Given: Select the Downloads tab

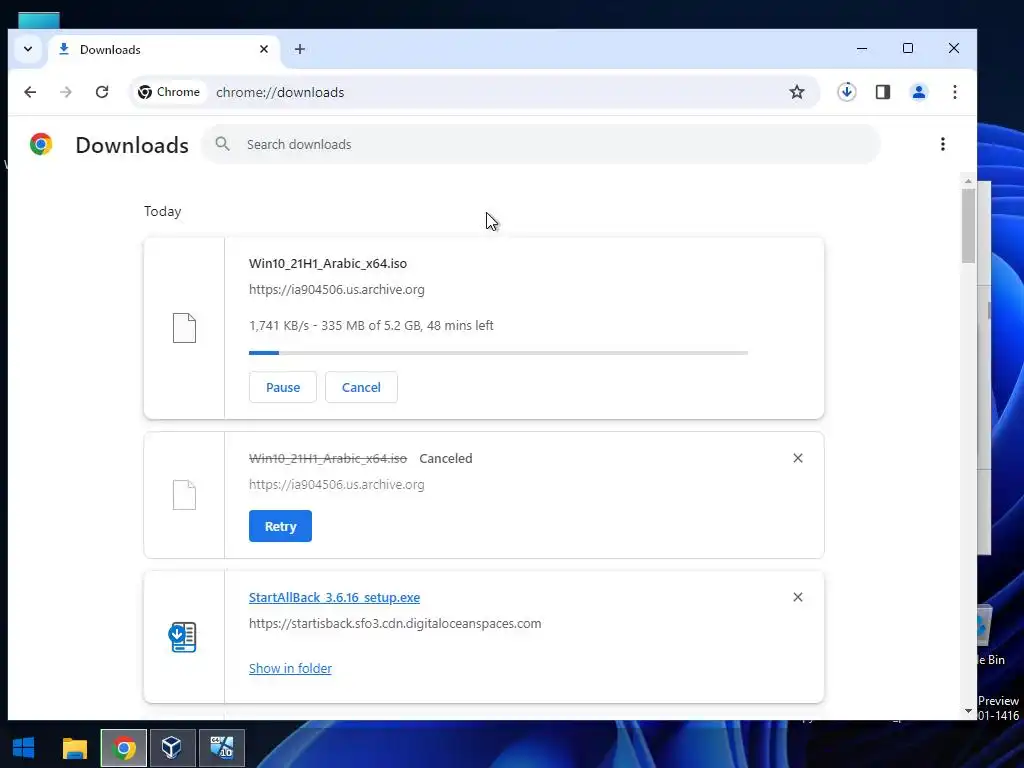Looking at the screenshot, I should click(163, 50).
